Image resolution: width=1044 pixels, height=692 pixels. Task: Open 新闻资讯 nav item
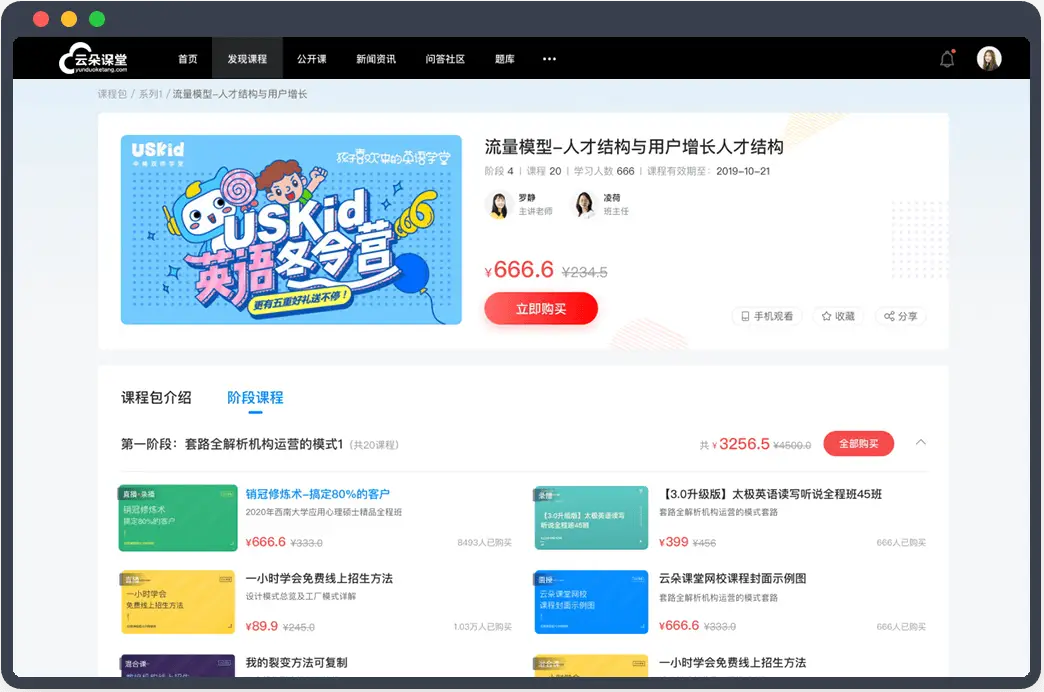376,59
